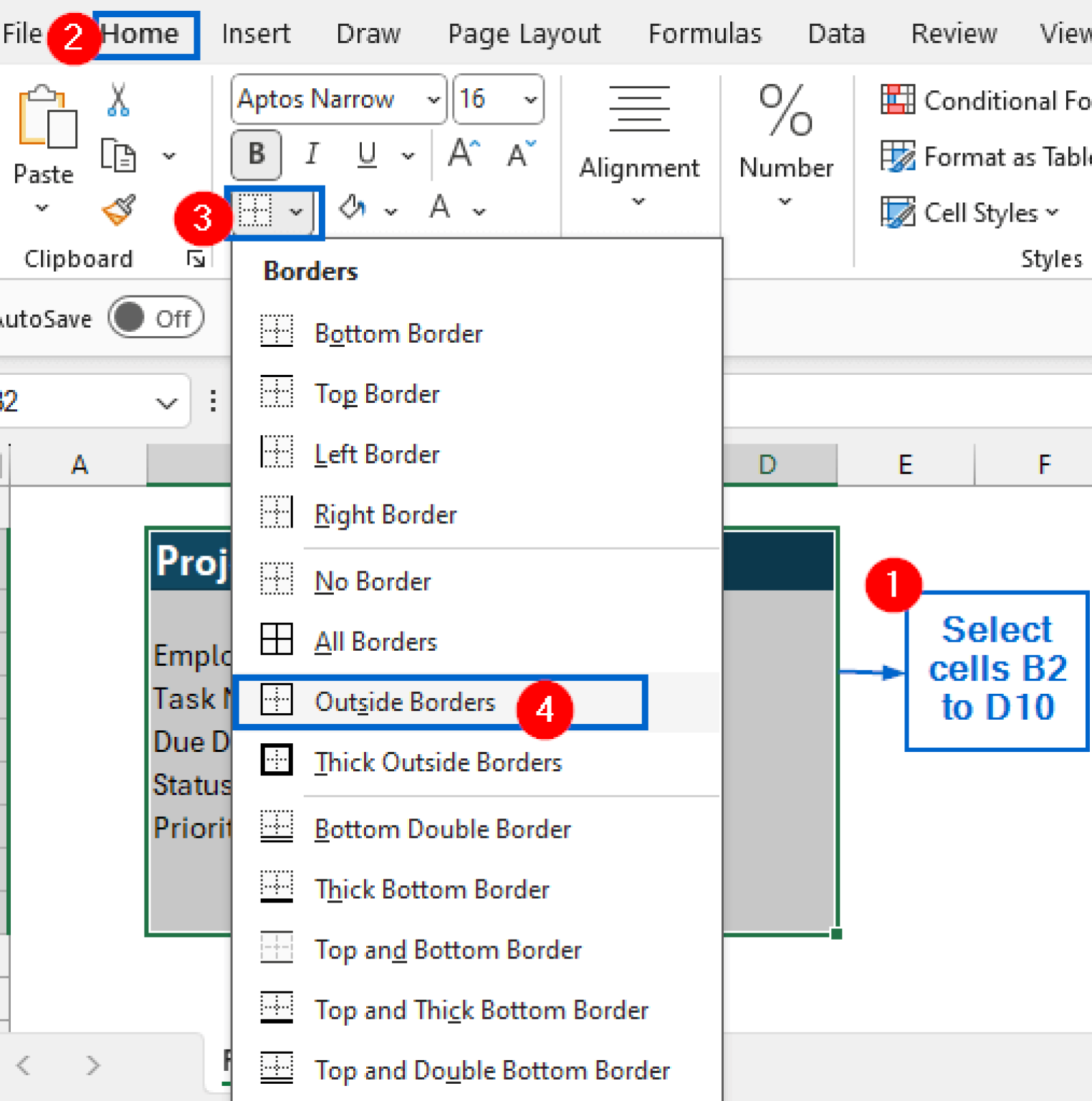Open the Formulas ribbon tab

(x=704, y=33)
